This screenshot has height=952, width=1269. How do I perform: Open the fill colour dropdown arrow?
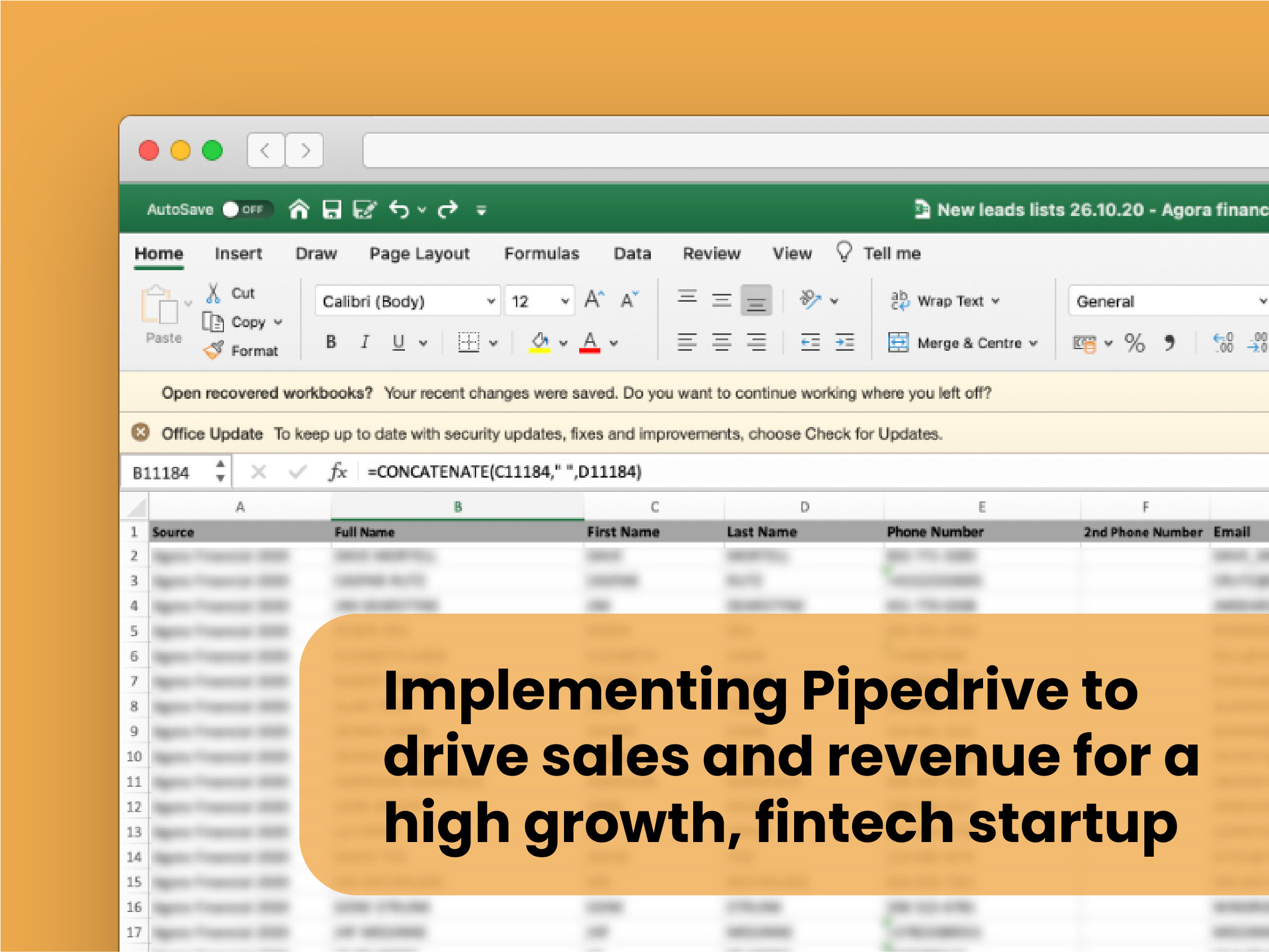(563, 343)
